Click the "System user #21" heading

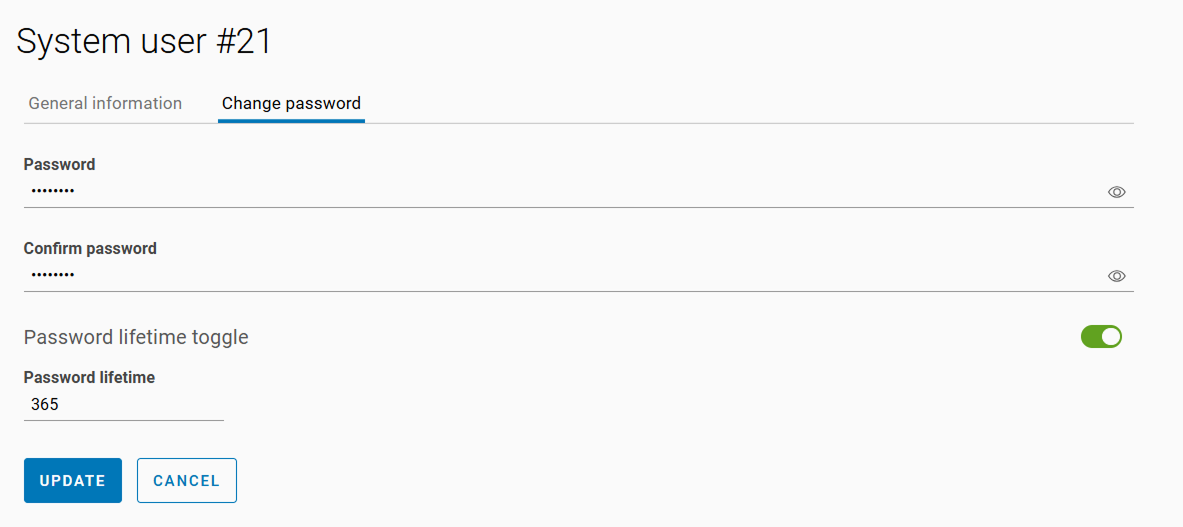click(144, 42)
